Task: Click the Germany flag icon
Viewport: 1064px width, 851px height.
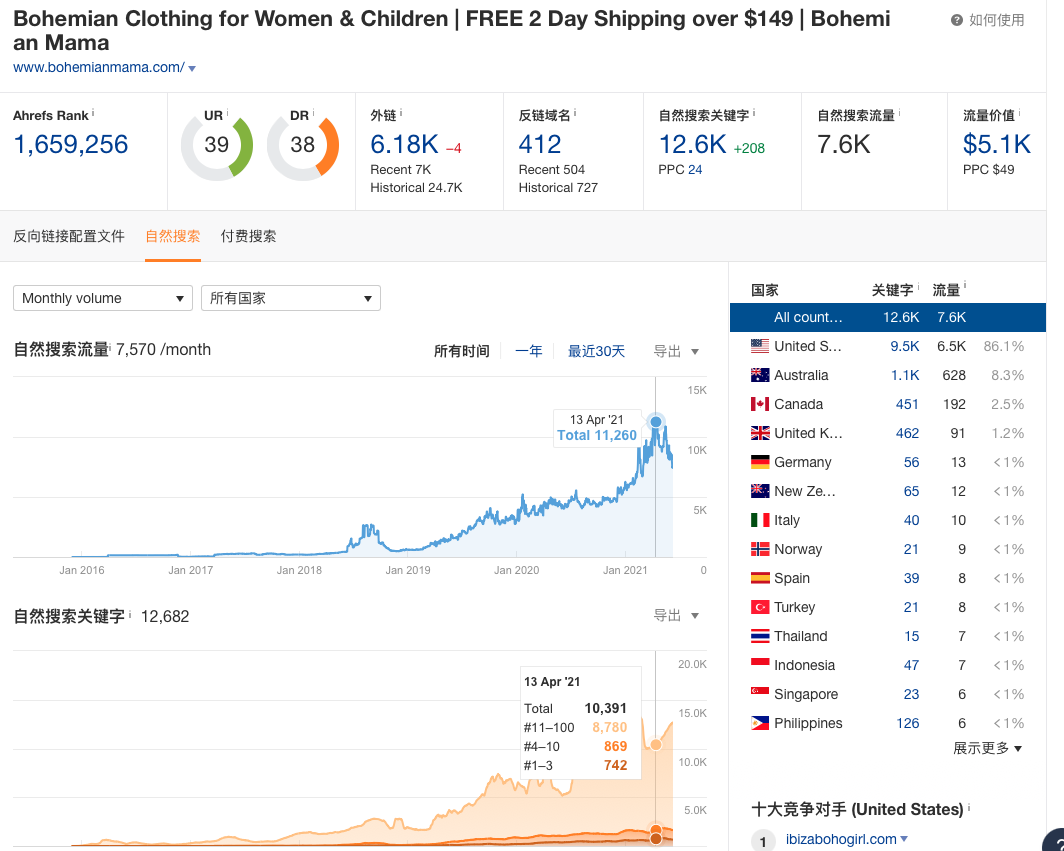Action: point(760,462)
